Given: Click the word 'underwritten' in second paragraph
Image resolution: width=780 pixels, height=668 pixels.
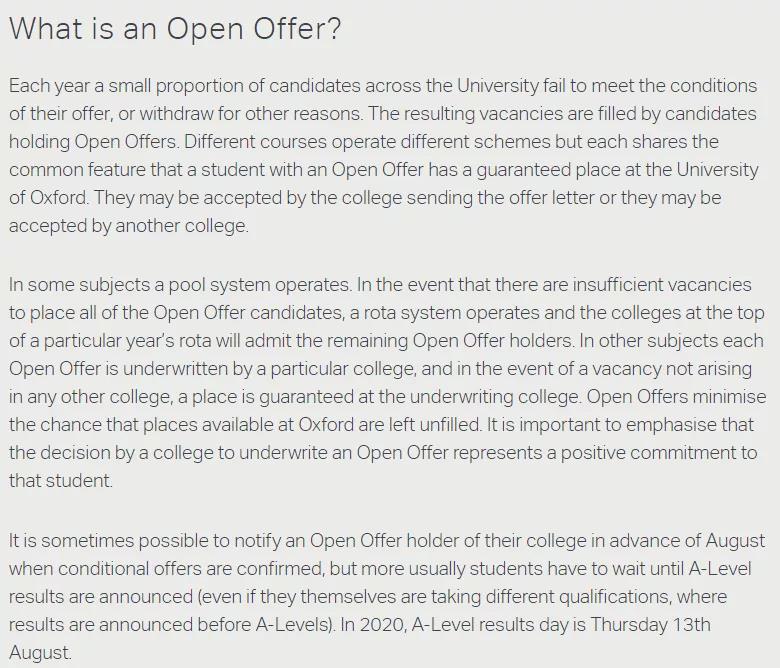Looking at the screenshot, I should [176, 369].
